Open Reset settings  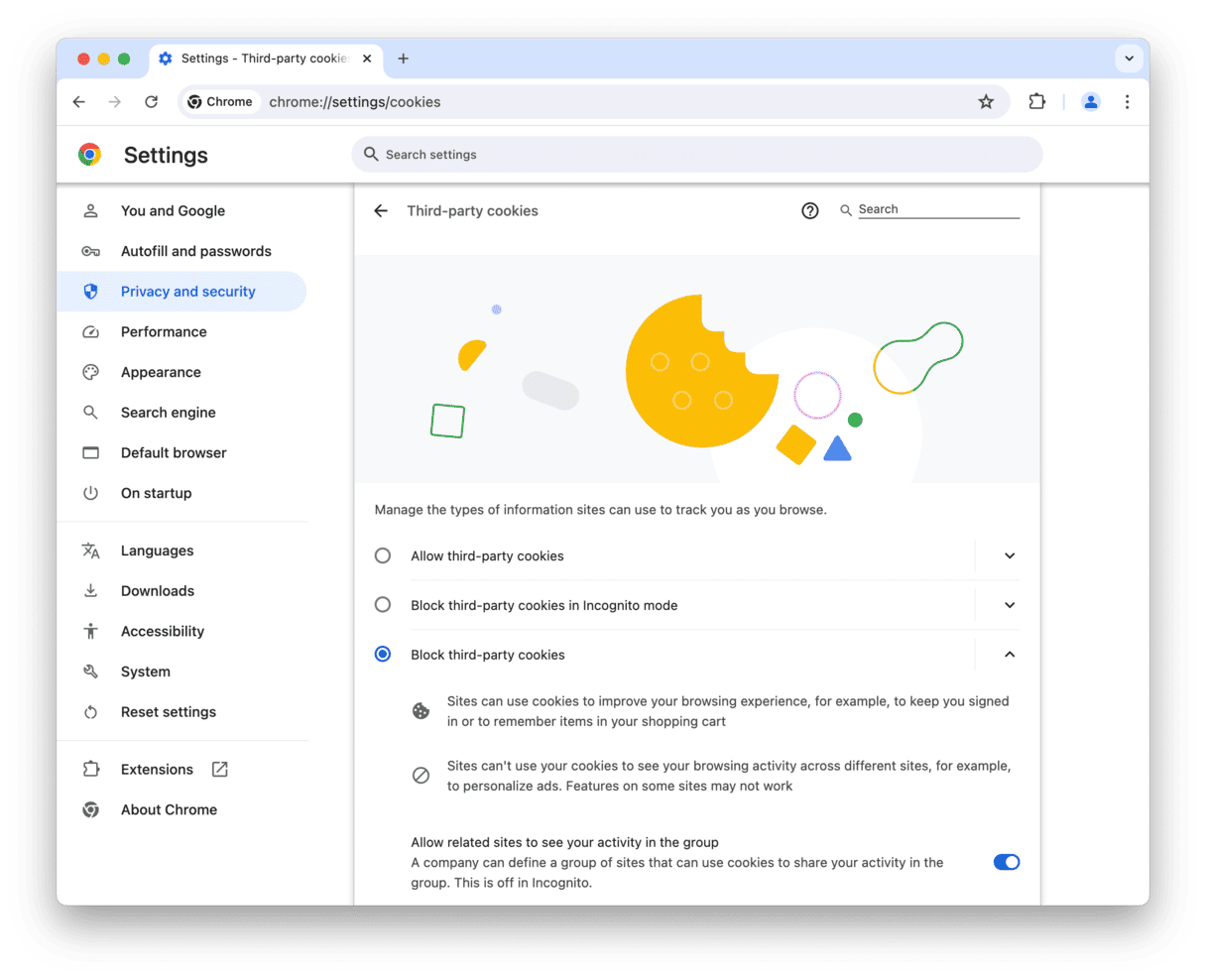[181, 712]
